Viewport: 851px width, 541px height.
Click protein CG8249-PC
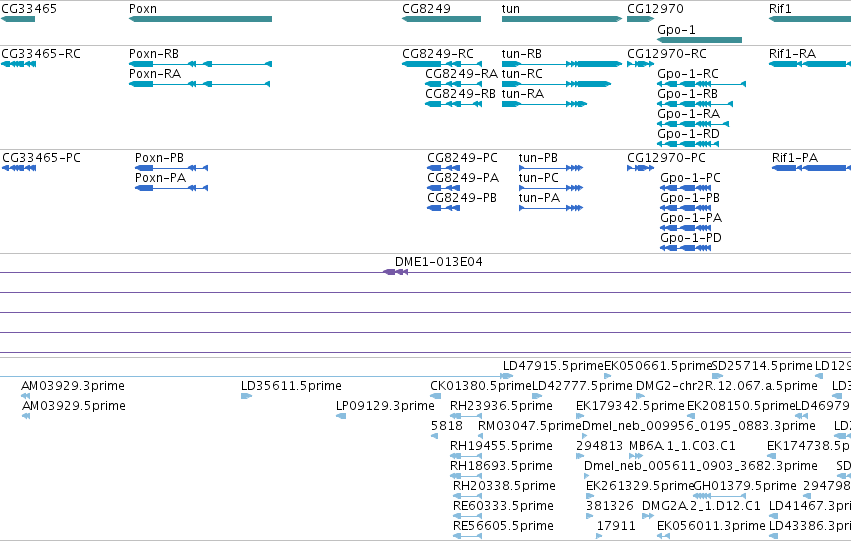click(443, 168)
